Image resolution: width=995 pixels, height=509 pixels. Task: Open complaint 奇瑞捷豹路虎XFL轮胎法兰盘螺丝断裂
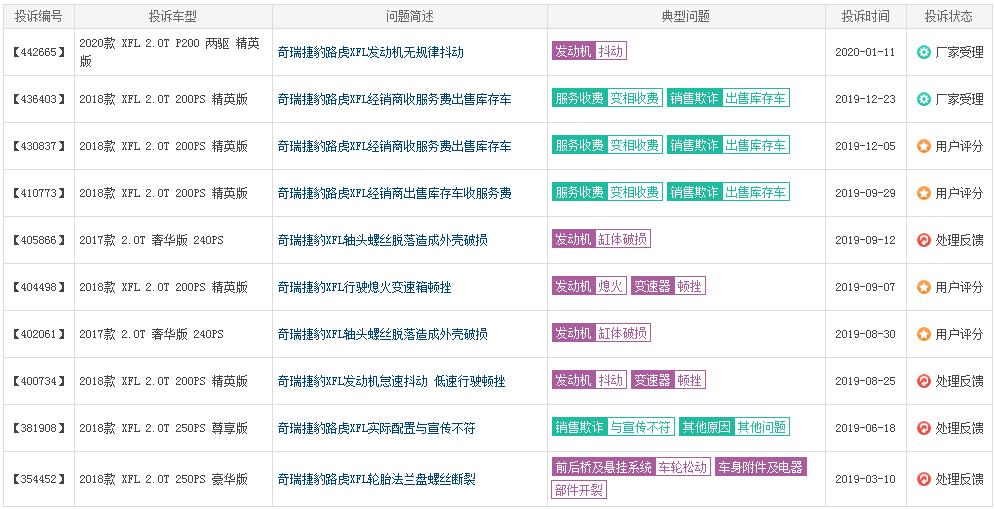[376, 480]
